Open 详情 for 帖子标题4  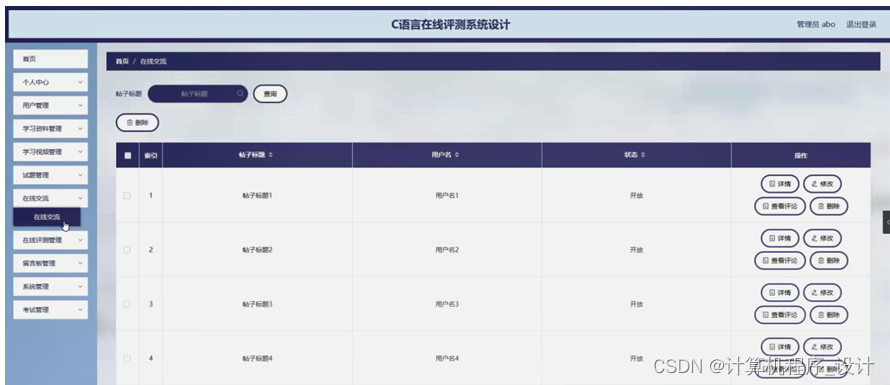click(780, 348)
